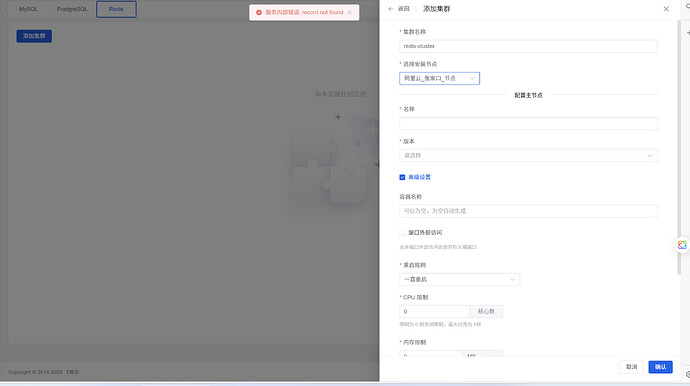Click the red error icon in the toast

point(259,12)
